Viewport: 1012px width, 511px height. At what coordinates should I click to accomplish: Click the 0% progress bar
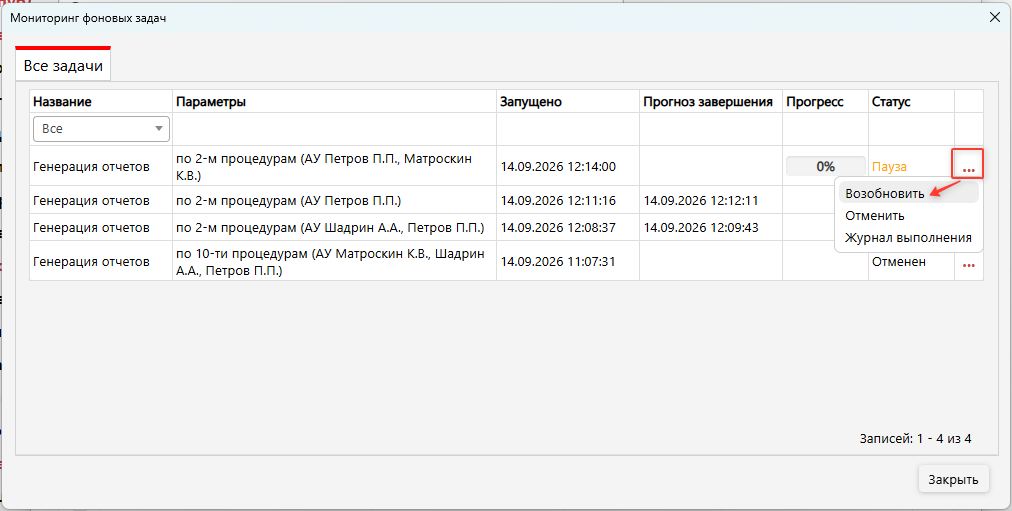coord(825,166)
